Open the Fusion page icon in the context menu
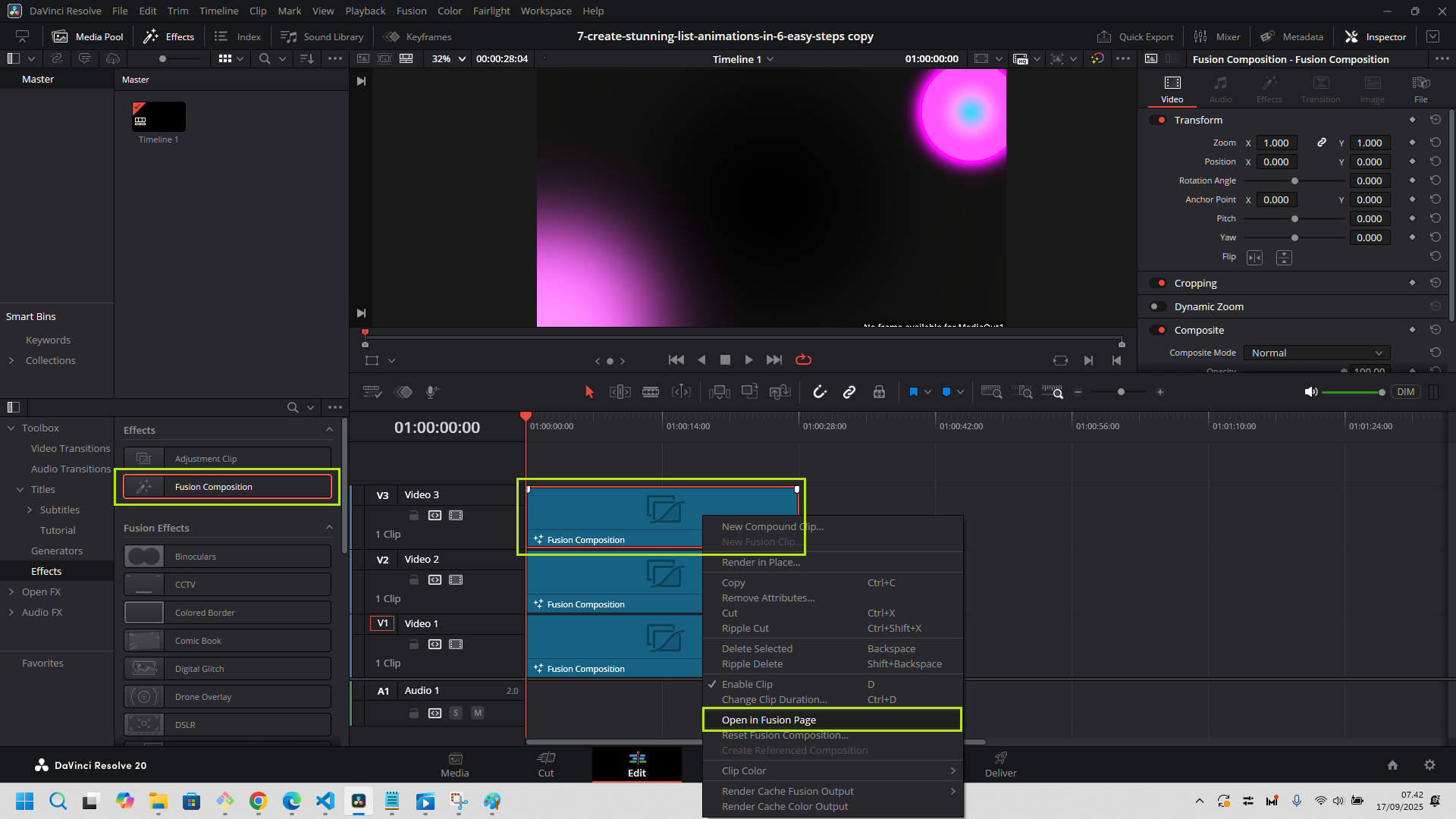Image resolution: width=1456 pixels, height=819 pixels. pyautogui.click(x=768, y=720)
